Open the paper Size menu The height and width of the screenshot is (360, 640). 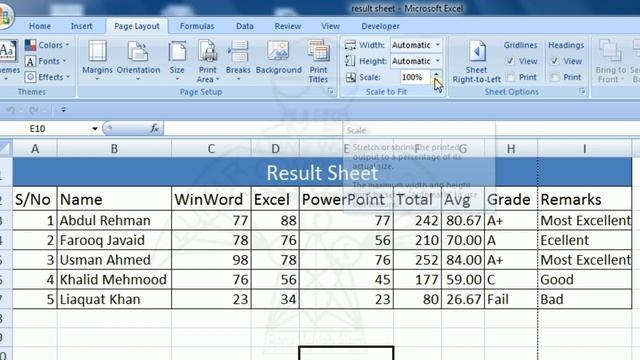click(x=177, y=60)
